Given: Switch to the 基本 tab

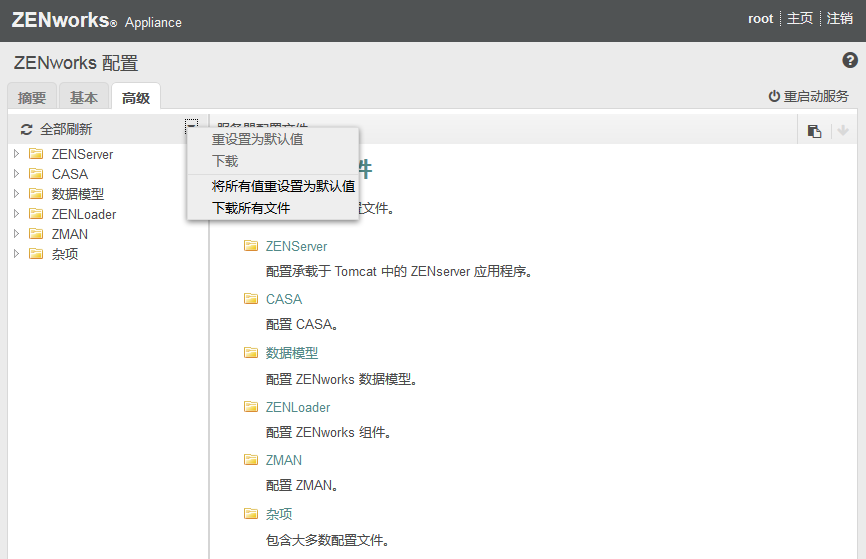Looking at the screenshot, I should [84, 97].
